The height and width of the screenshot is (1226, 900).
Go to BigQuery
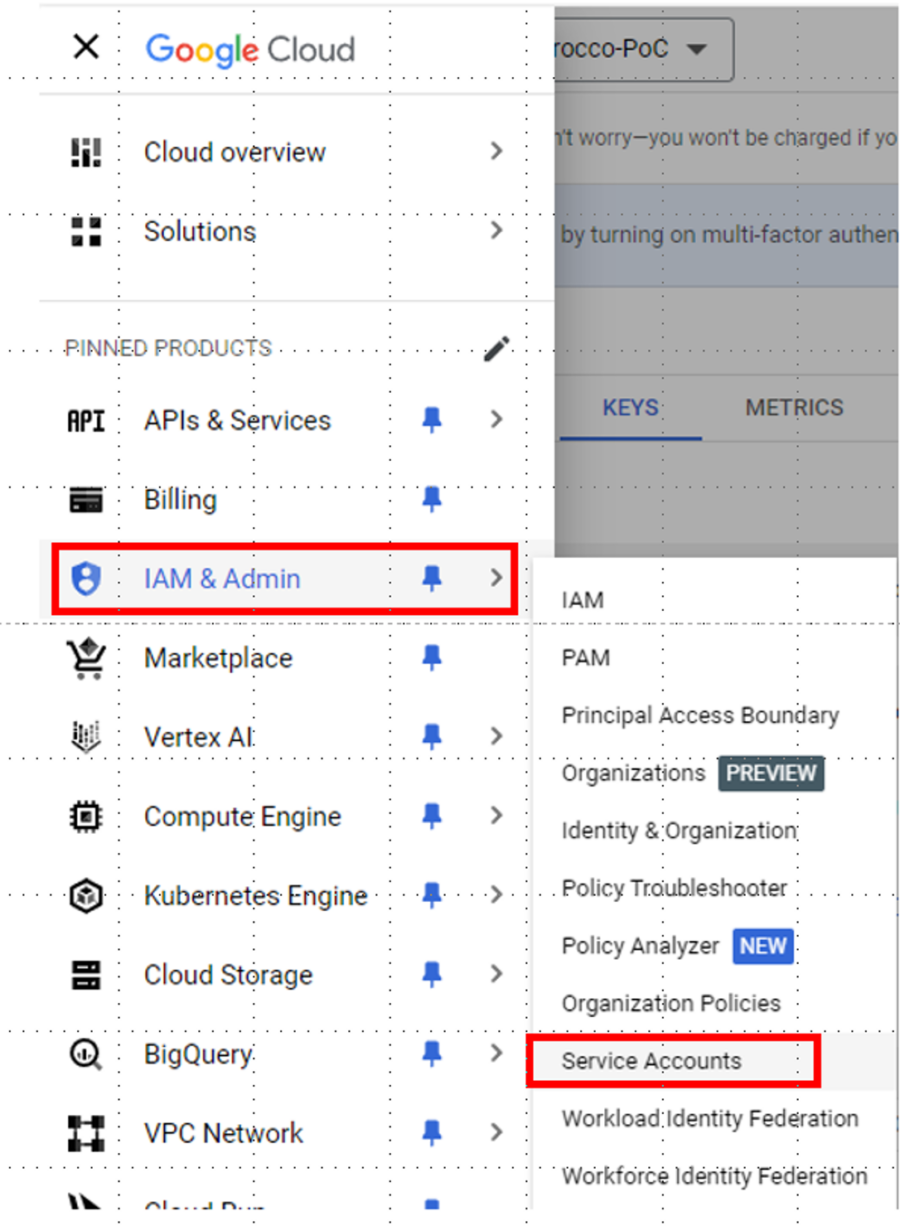click(x=198, y=1054)
